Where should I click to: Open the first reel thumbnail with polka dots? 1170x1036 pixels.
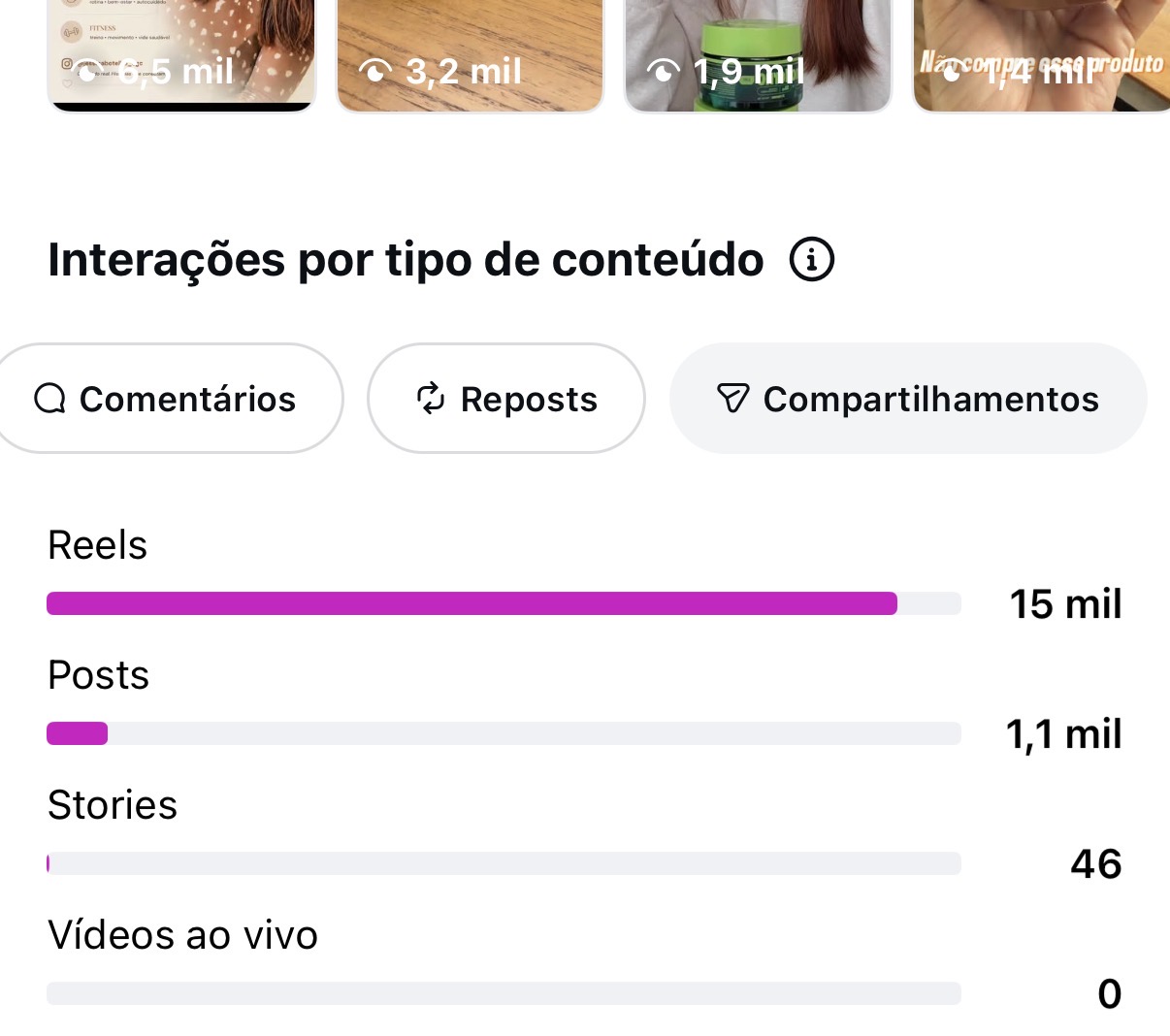[x=181, y=55]
